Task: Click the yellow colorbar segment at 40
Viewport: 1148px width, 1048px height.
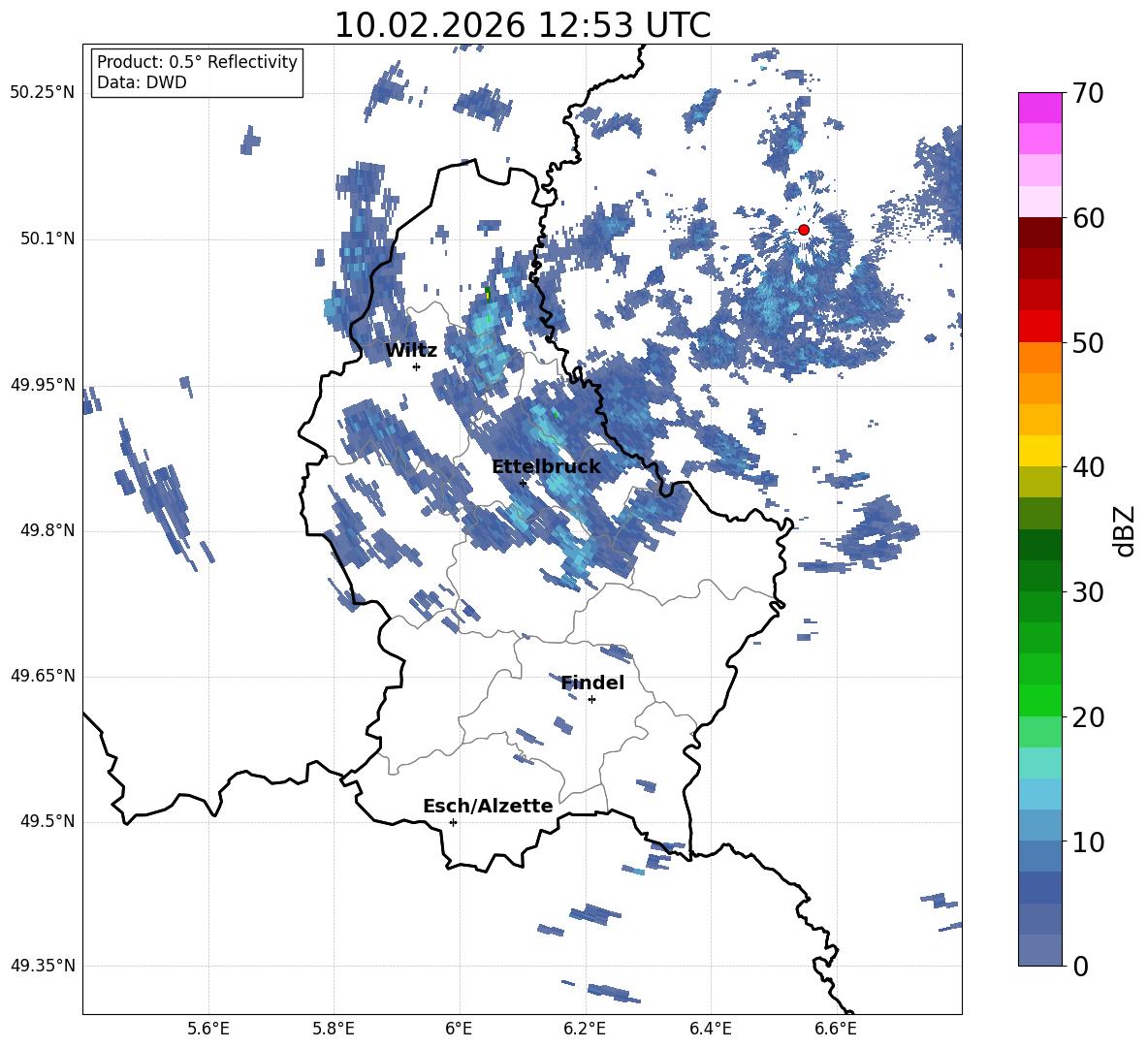Action: (1039, 451)
